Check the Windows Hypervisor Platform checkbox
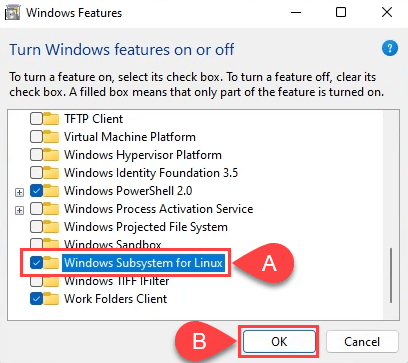Image resolution: width=408 pixels, height=363 pixels. 36,155
